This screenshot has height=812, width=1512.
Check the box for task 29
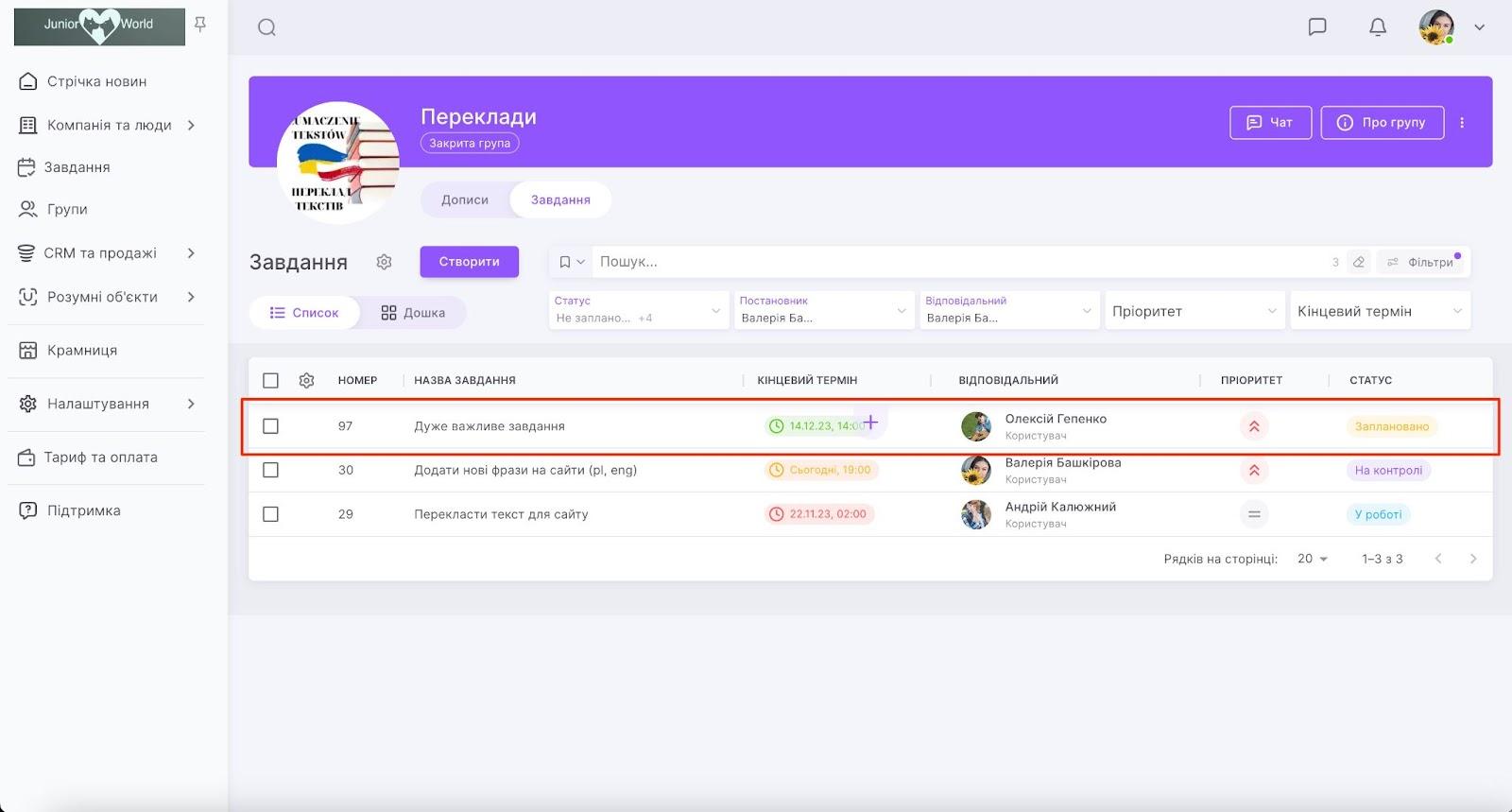coord(270,514)
